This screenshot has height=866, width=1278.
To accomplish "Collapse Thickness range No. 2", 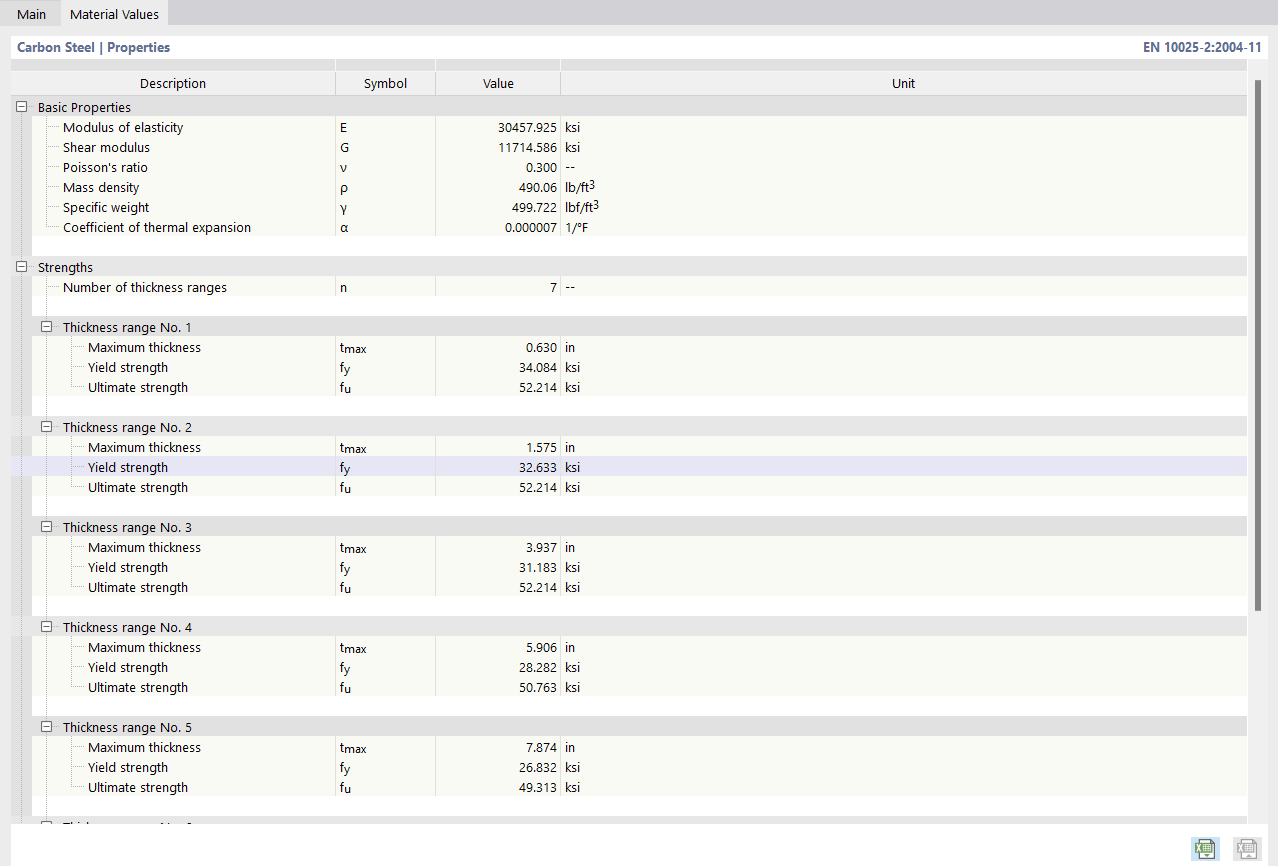I will pos(46,426).
